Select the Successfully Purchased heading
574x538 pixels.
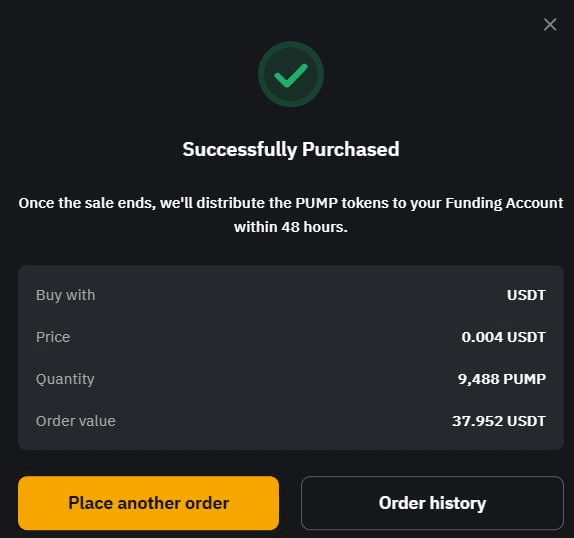point(291,149)
